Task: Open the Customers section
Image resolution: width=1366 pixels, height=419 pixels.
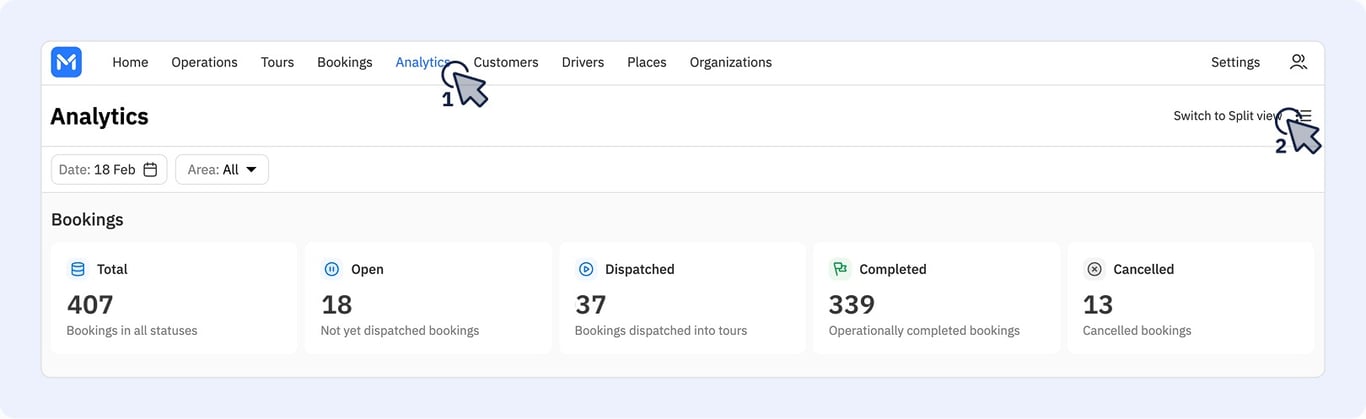Action: 506,62
